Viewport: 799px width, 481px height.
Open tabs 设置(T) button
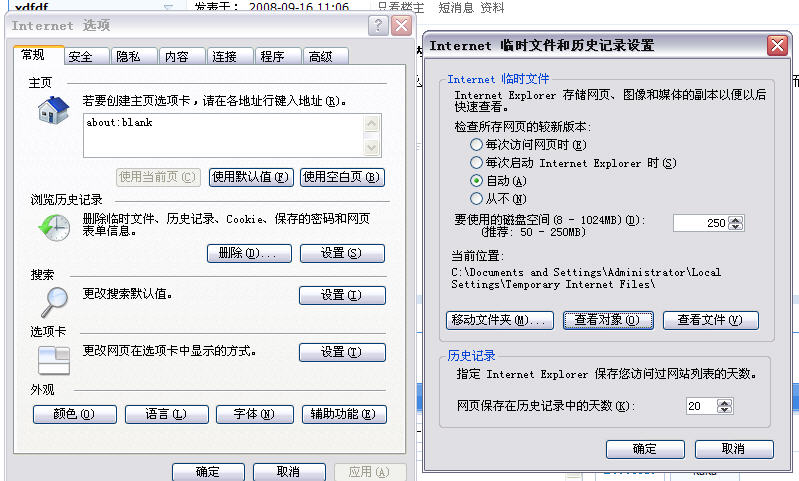(x=342, y=352)
